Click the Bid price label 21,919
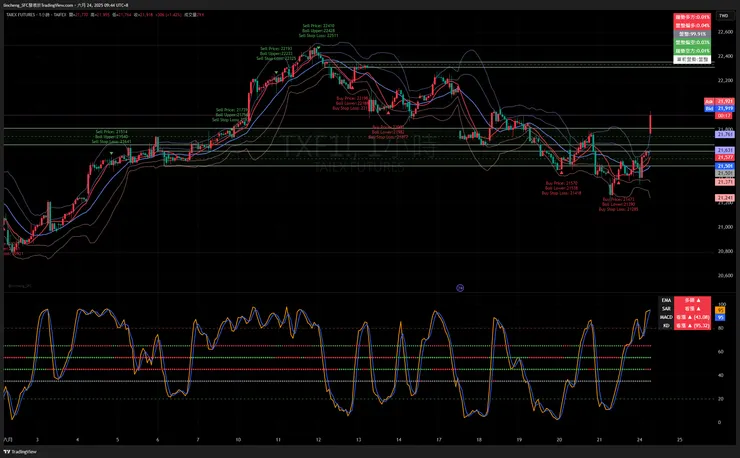This screenshot has width=740, height=458. (719, 109)
